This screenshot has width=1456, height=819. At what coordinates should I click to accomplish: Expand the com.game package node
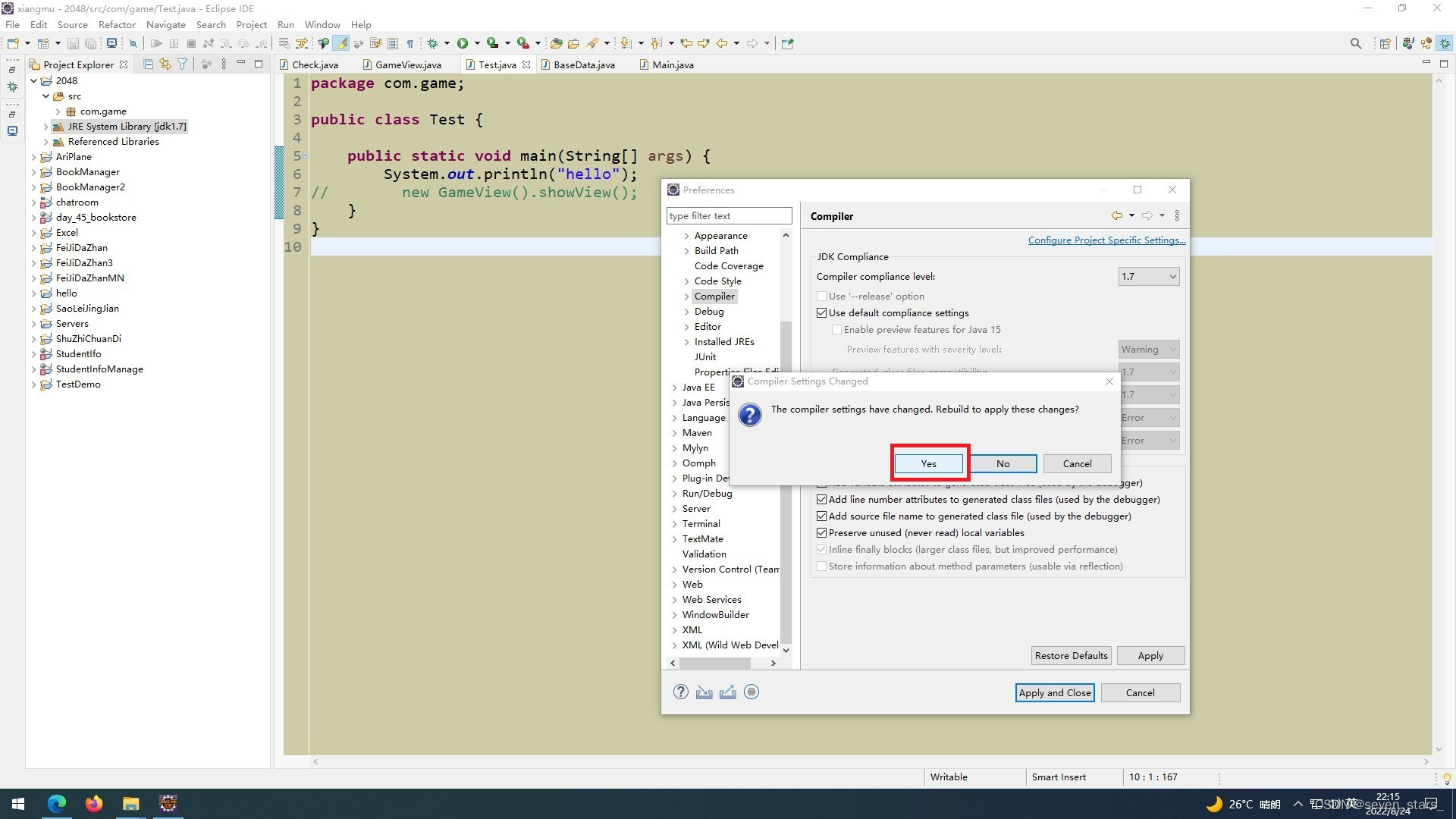pyautogui.click(x=58, y=111)
